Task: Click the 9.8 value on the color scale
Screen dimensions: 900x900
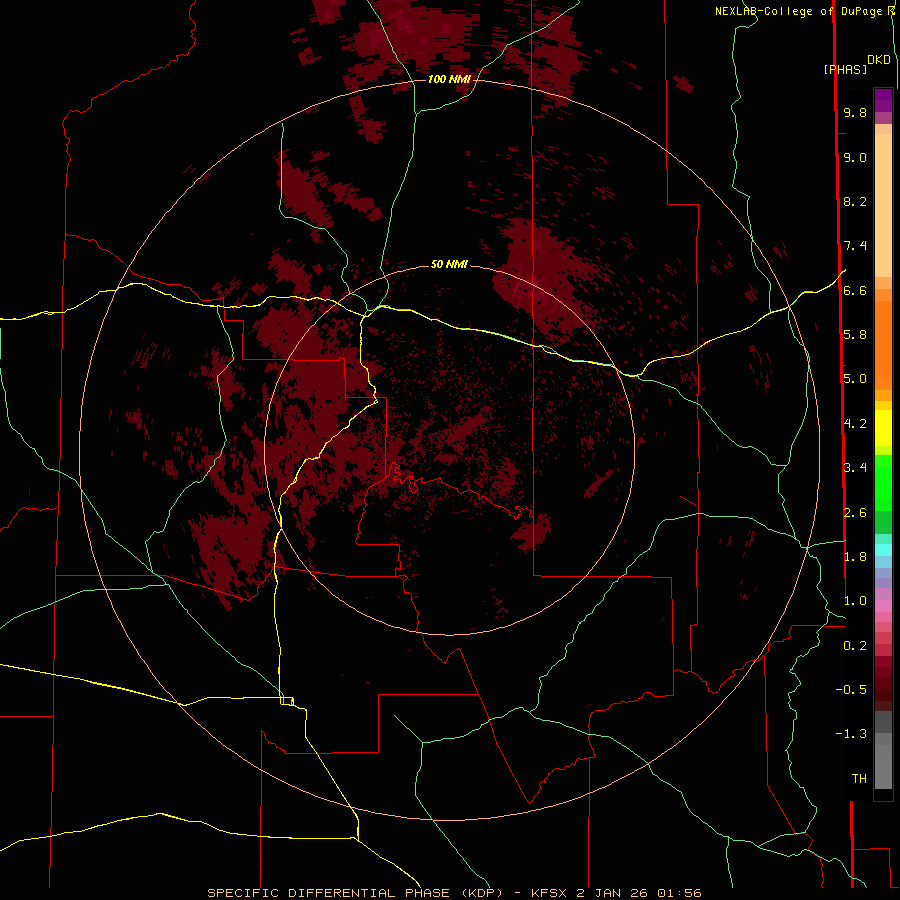Action: pyautogui.click(x=855, y=112)
